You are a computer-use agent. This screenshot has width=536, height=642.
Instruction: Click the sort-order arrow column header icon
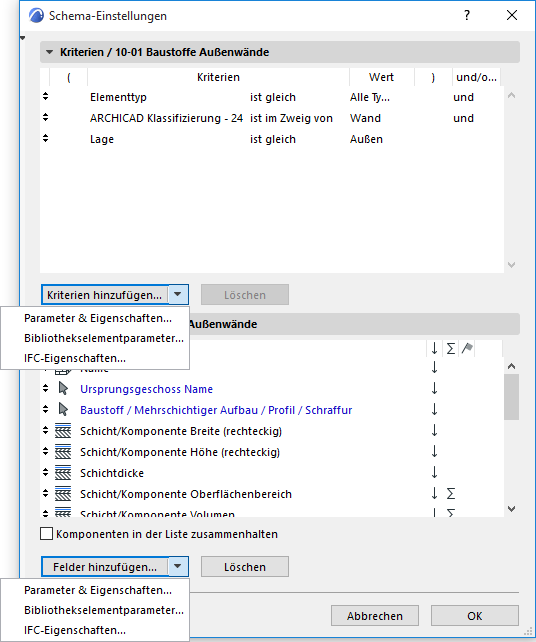point(434,348)
